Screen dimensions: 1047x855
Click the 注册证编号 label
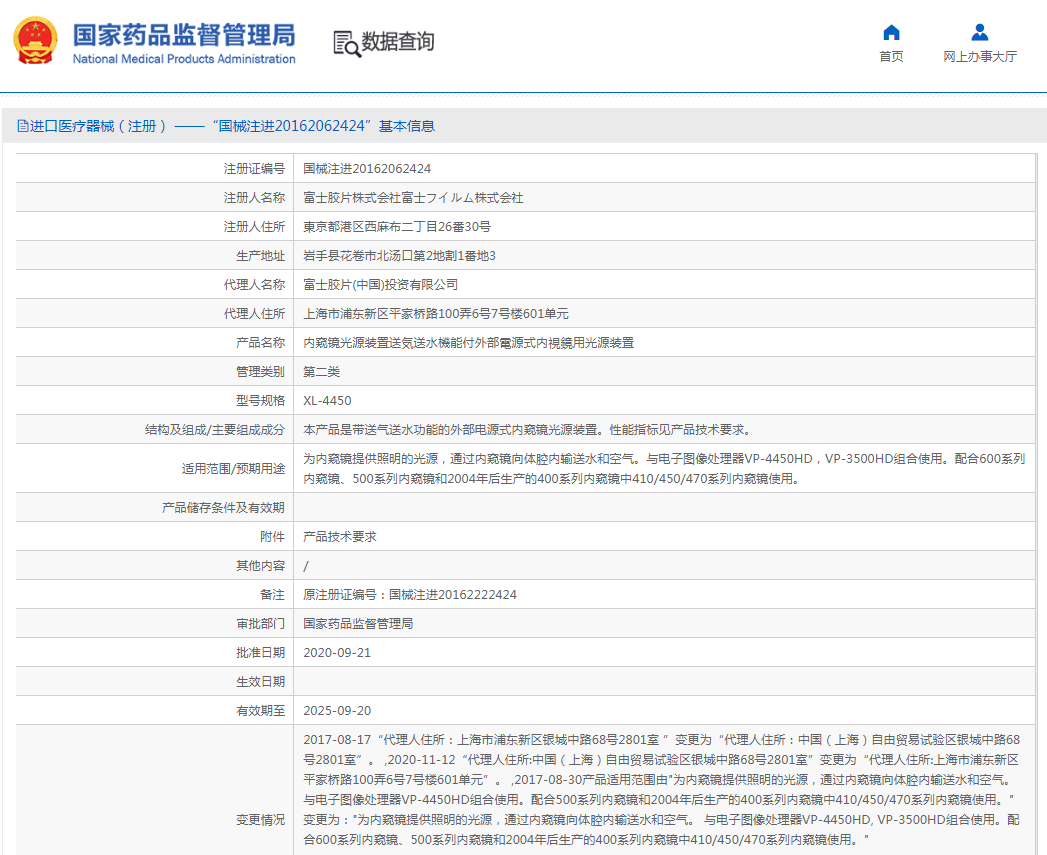pyautogui.click(x=254, y=168)
